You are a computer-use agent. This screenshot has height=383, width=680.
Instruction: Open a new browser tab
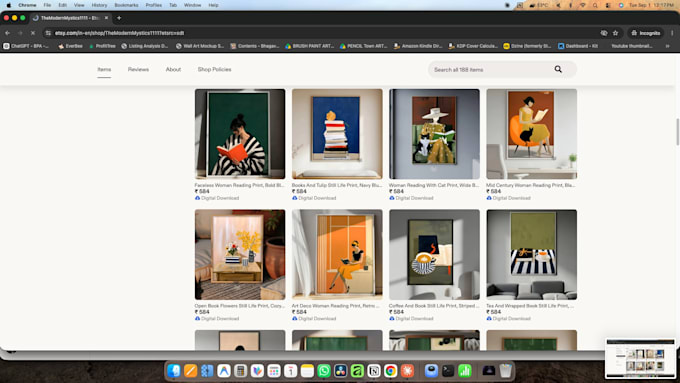coord(119,18)
